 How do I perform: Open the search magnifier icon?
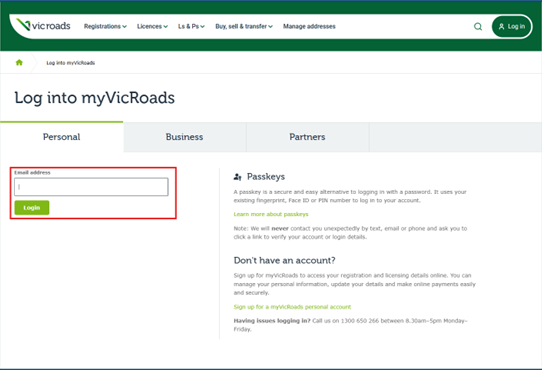pyautogui.click(x=478, y=27)
